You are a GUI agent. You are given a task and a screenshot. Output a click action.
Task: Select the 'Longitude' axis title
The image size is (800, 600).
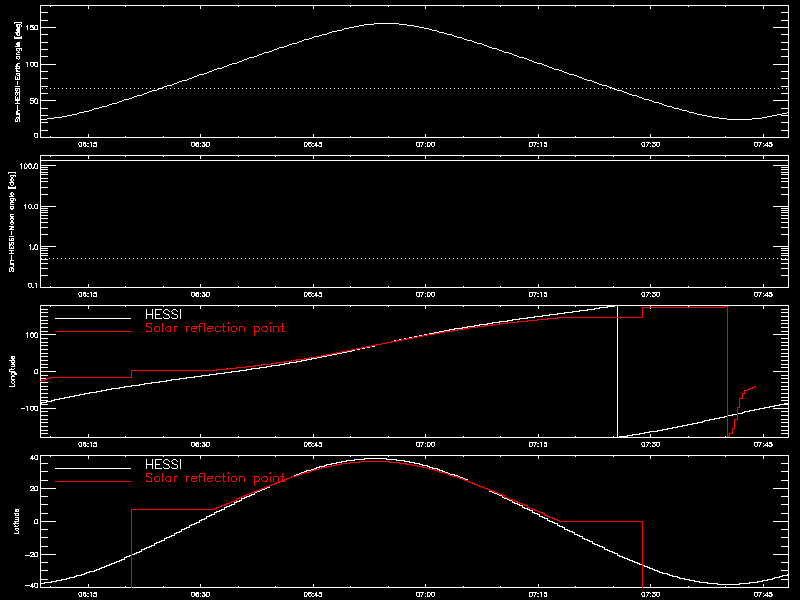pos(12,371)
